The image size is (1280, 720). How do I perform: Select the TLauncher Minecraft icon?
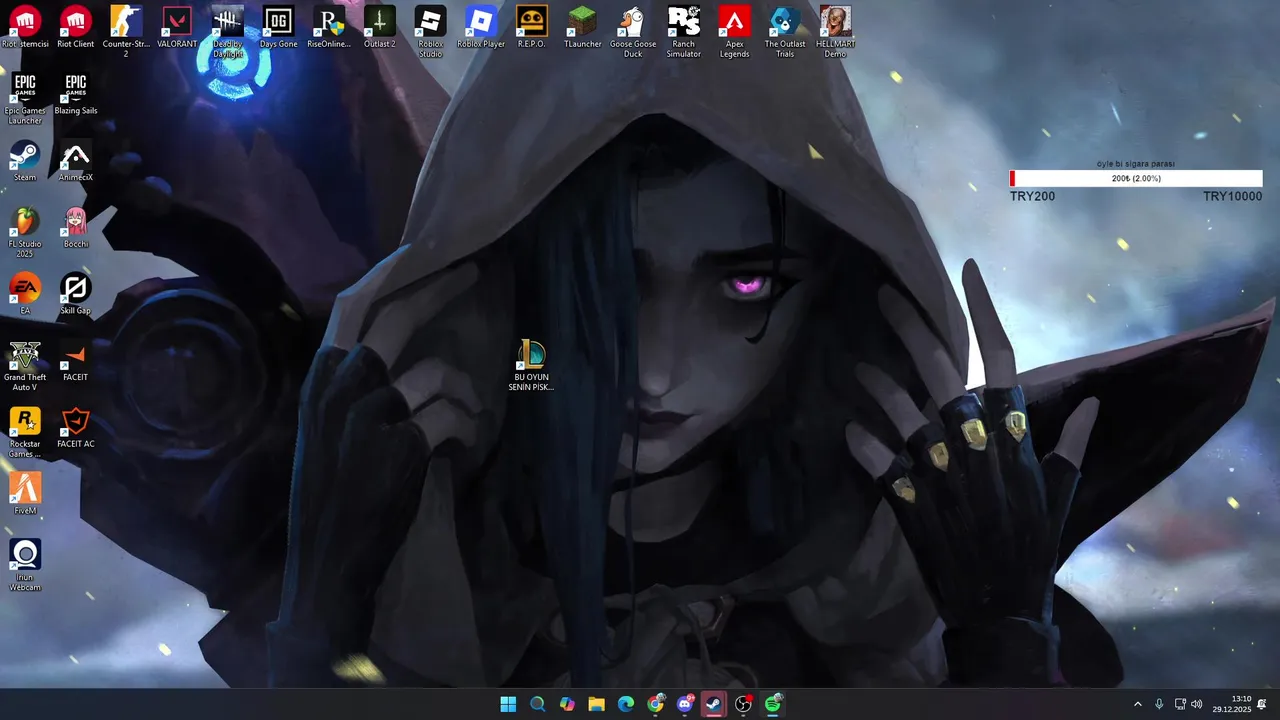click(582, 27)
